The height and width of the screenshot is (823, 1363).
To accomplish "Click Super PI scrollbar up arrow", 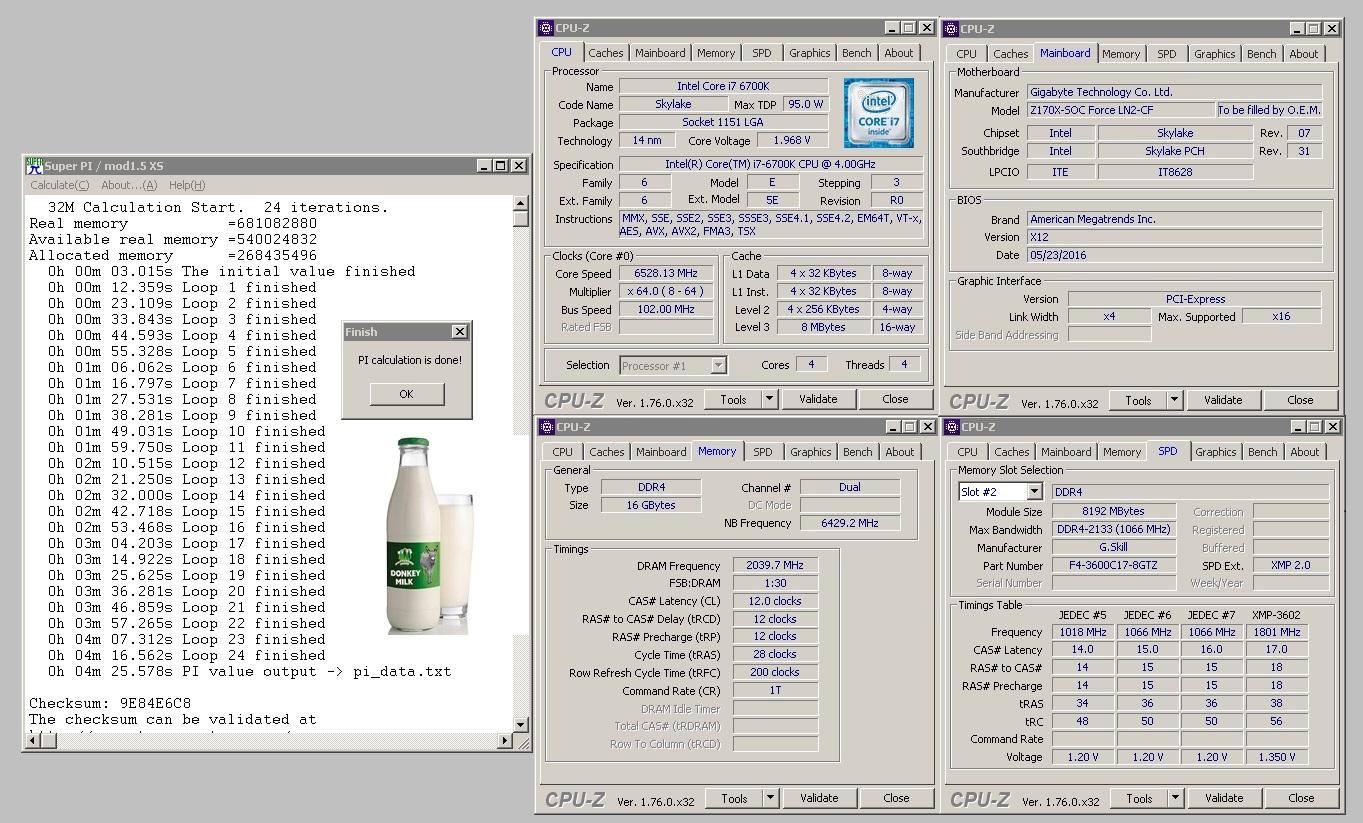I will (520, 204).
